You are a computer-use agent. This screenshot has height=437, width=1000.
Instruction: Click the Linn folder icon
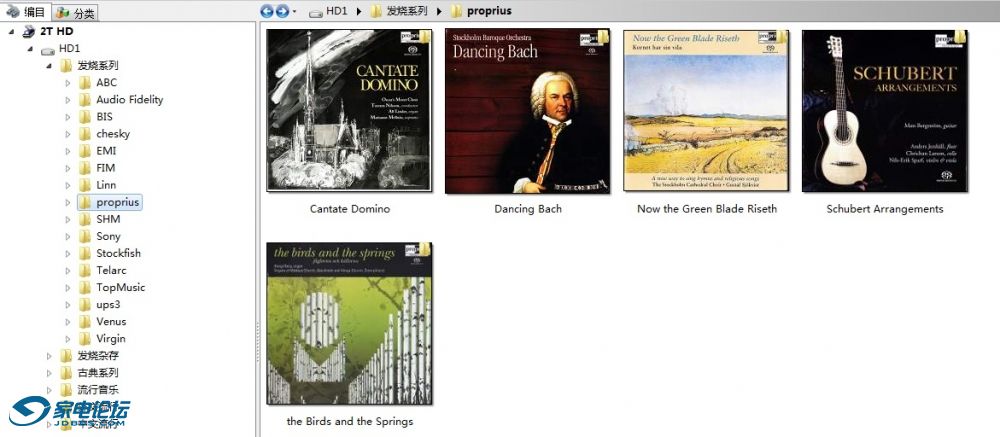(85, 185)
